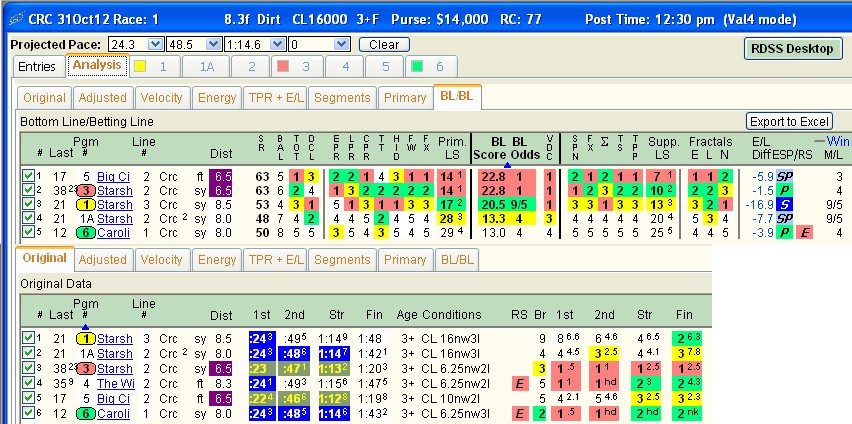852x424 pixels.
Task: Open Big Ci link in Bottom Line table
Action: 114,177
